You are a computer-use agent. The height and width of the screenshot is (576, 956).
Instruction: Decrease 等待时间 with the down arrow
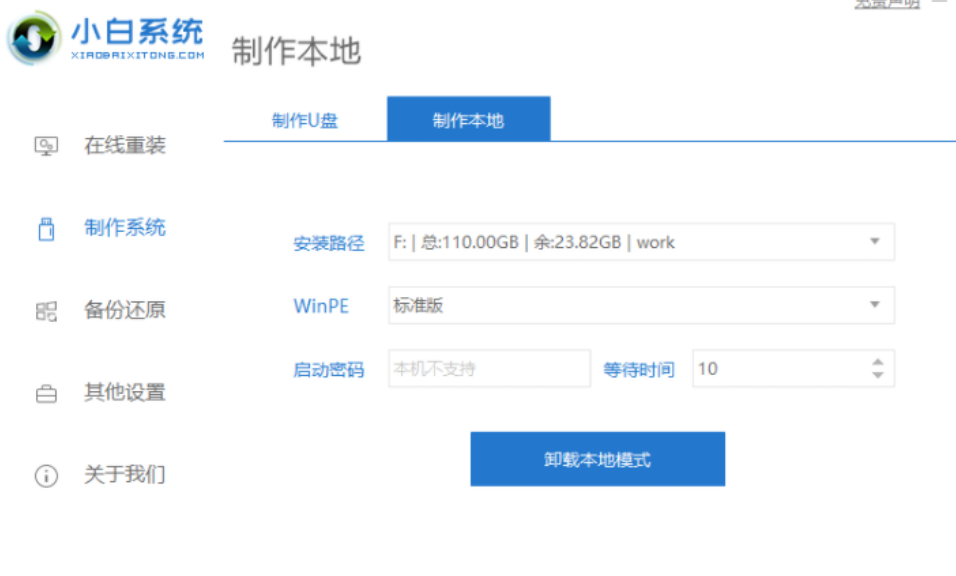pos(877,376)
